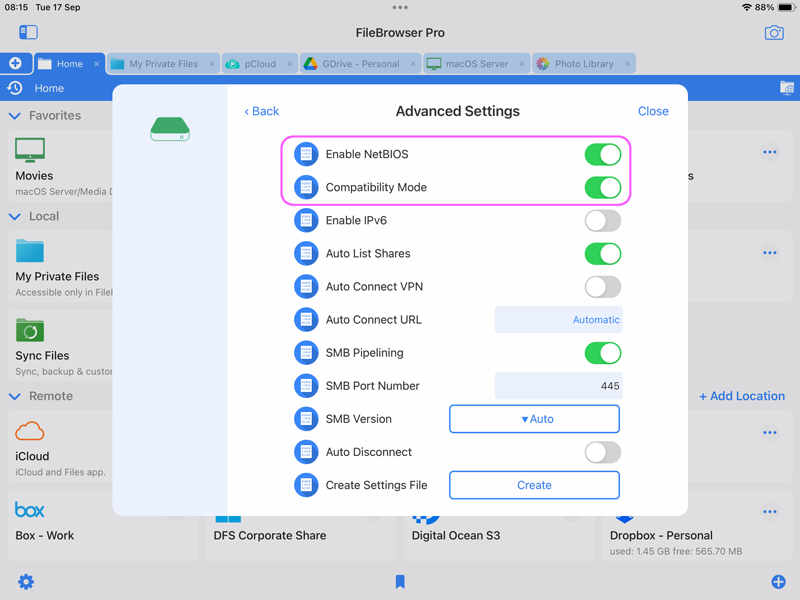Click the Create Settings File row icon
The width and height of the screenshot is (800, 600).
click(x=306, y=485)
